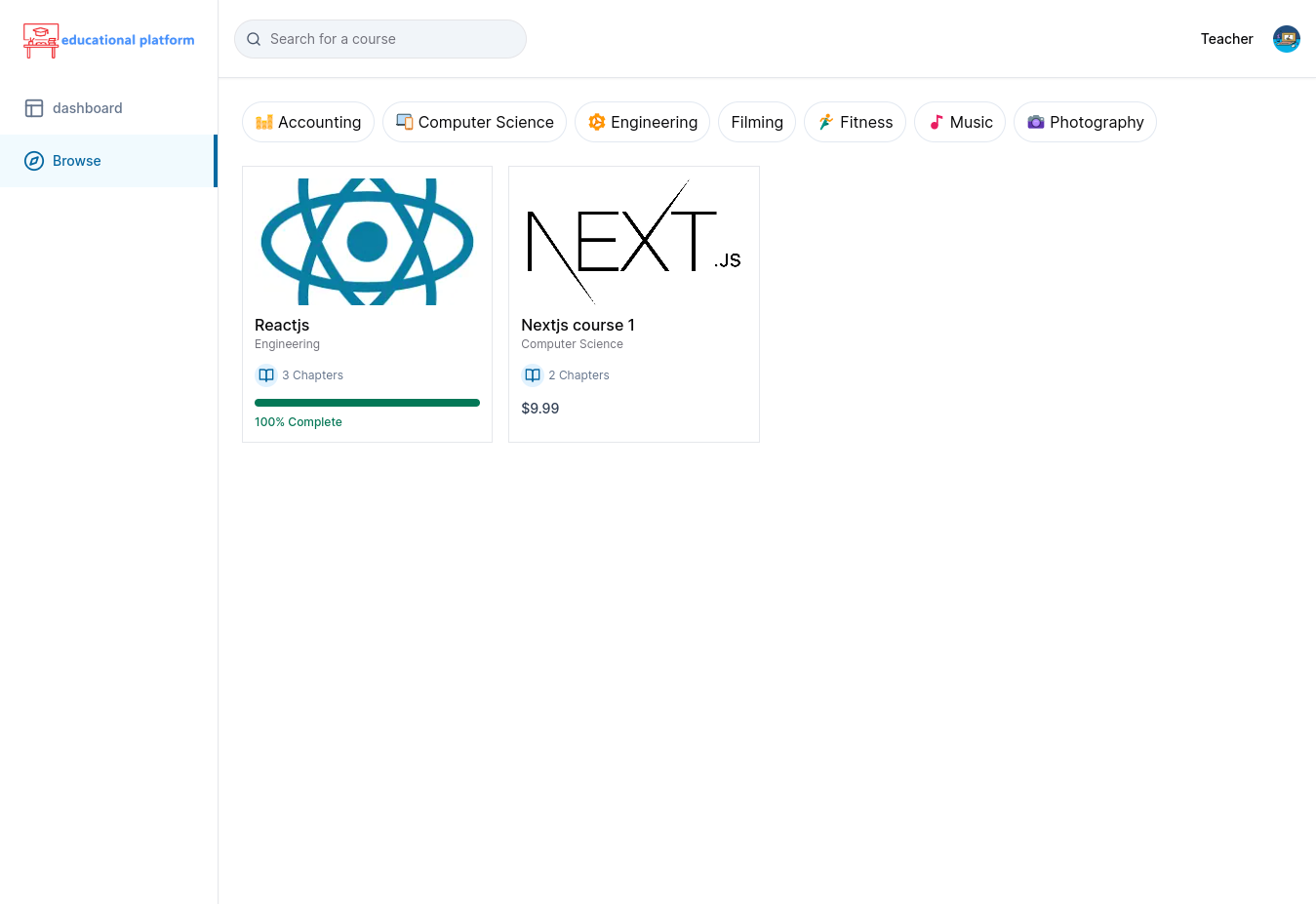
Task: Open the Nextjs course 1 title
Action: tap(578, 325)
